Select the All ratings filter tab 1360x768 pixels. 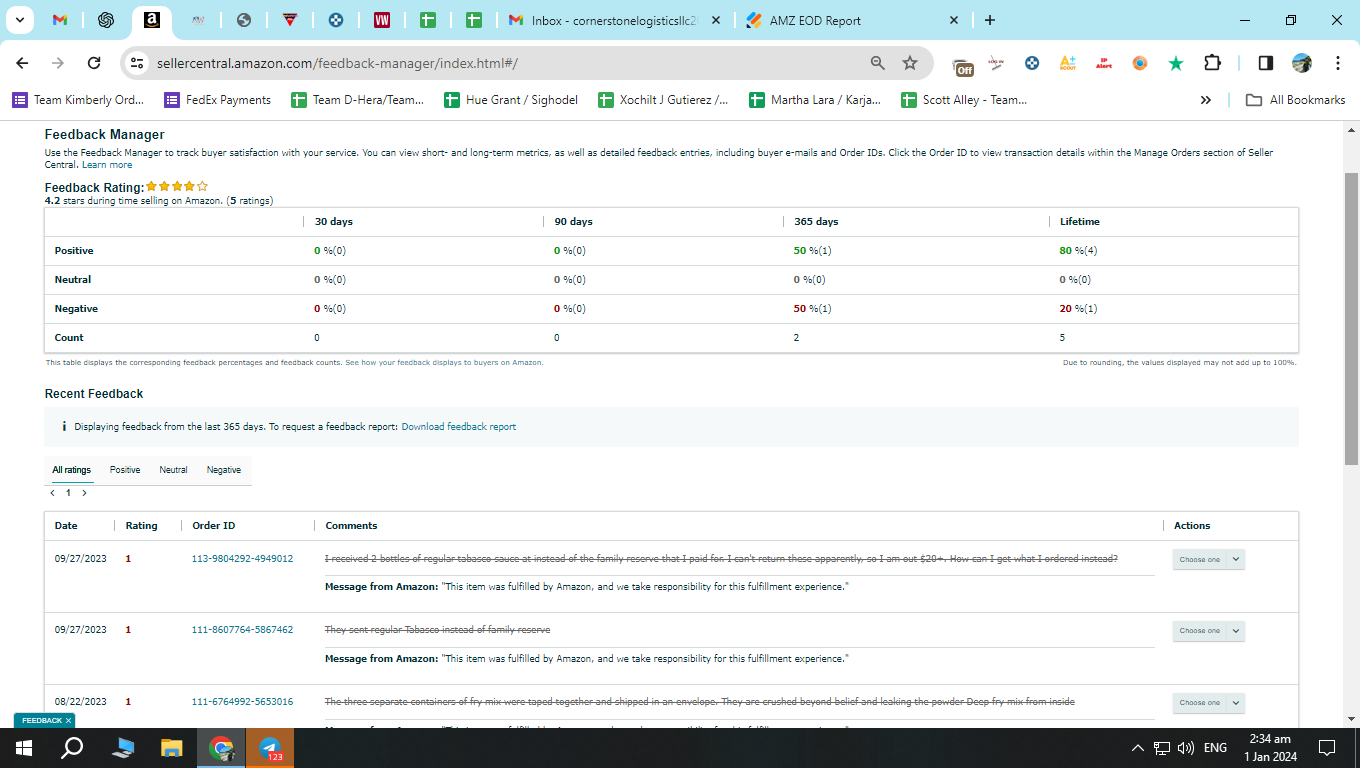[72, 470]
